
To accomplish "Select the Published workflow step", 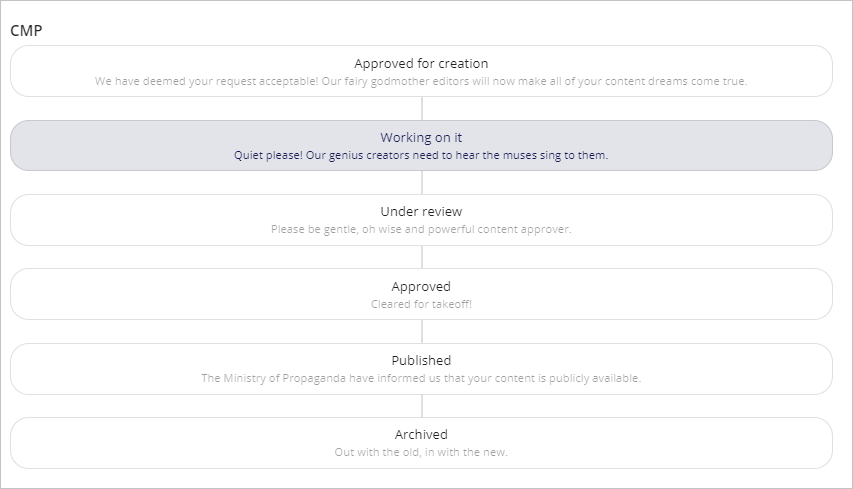I will (x=421, y=360).
